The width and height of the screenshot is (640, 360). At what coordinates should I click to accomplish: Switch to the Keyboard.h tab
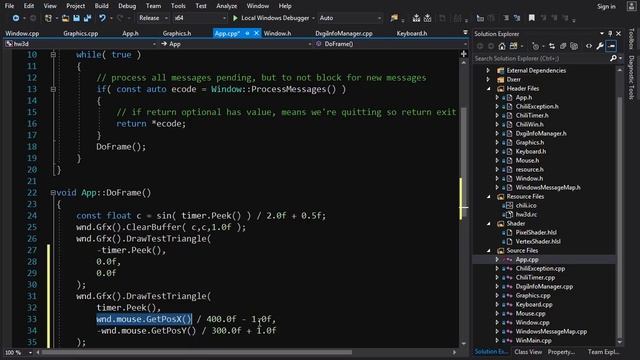click(412, 33)
